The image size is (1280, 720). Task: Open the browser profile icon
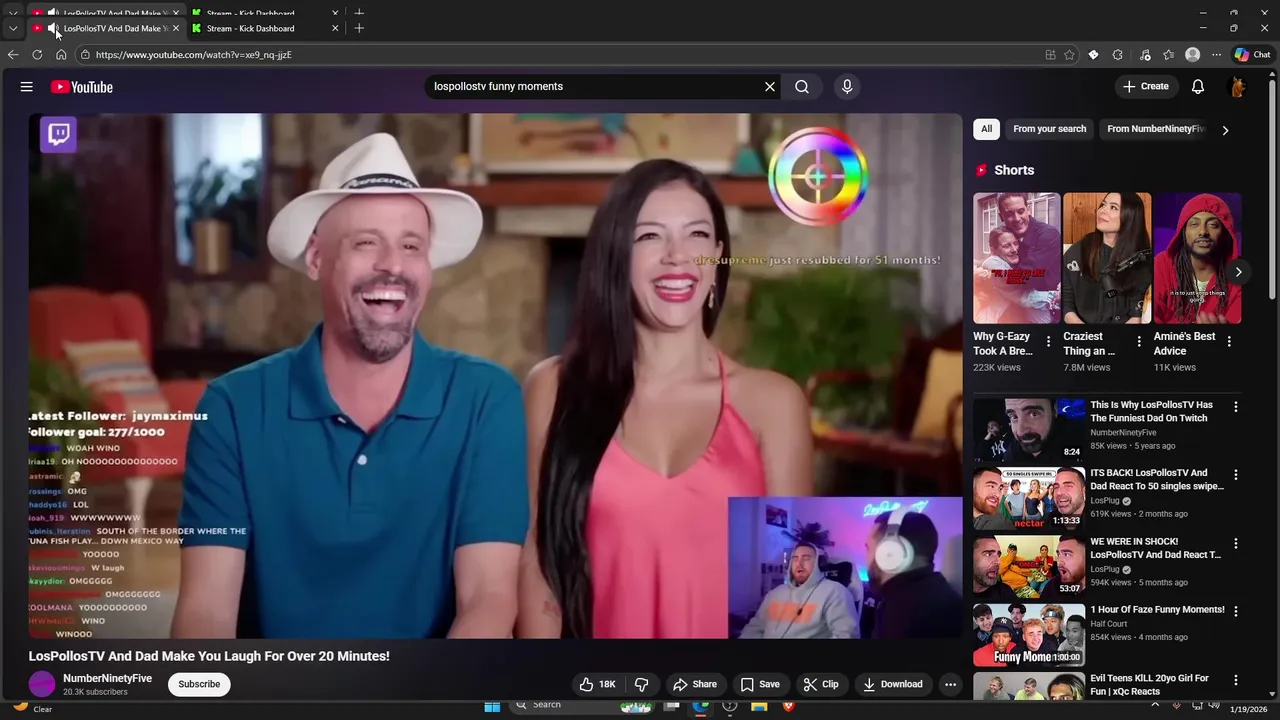tap(1192, 55)
